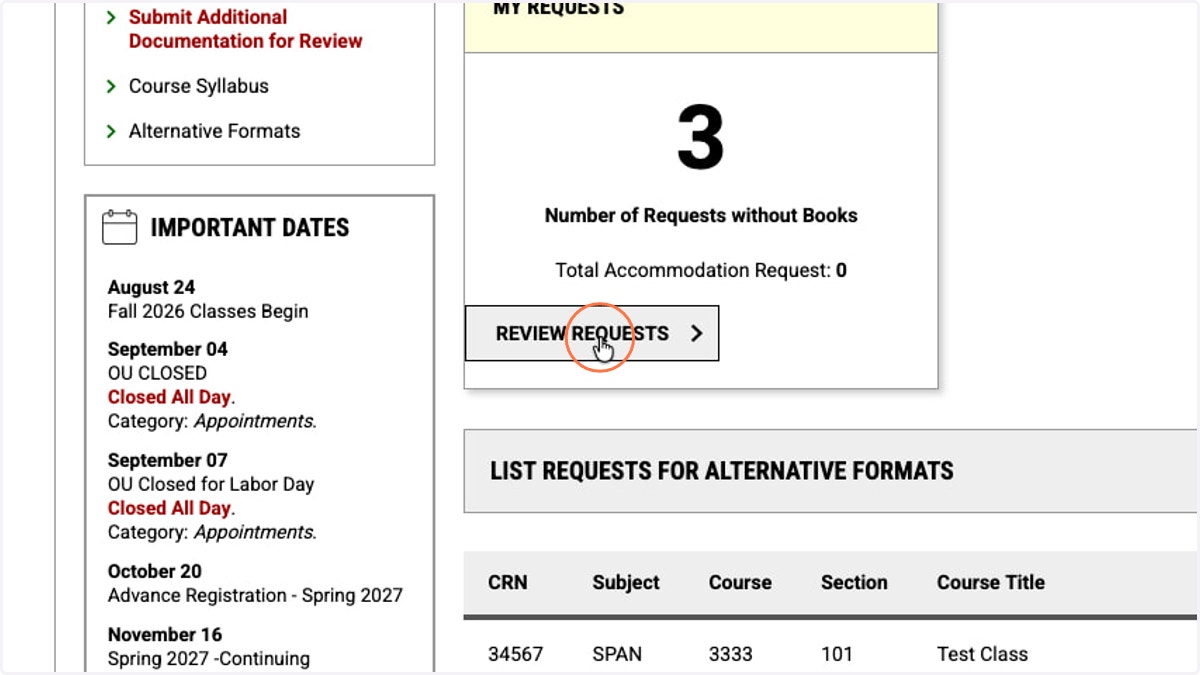
Task: Click 'Advance Registration - Spring 2027' text
Action: [255, 595]
